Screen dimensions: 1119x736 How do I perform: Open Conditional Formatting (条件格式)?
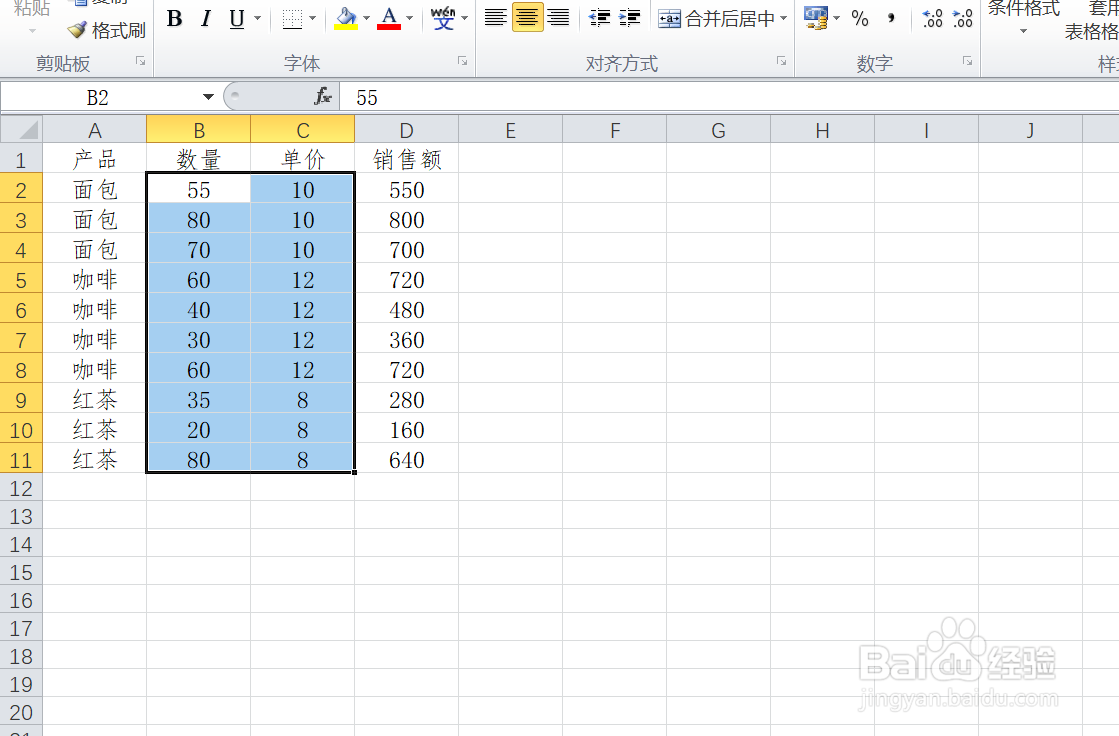[1023, 19]
